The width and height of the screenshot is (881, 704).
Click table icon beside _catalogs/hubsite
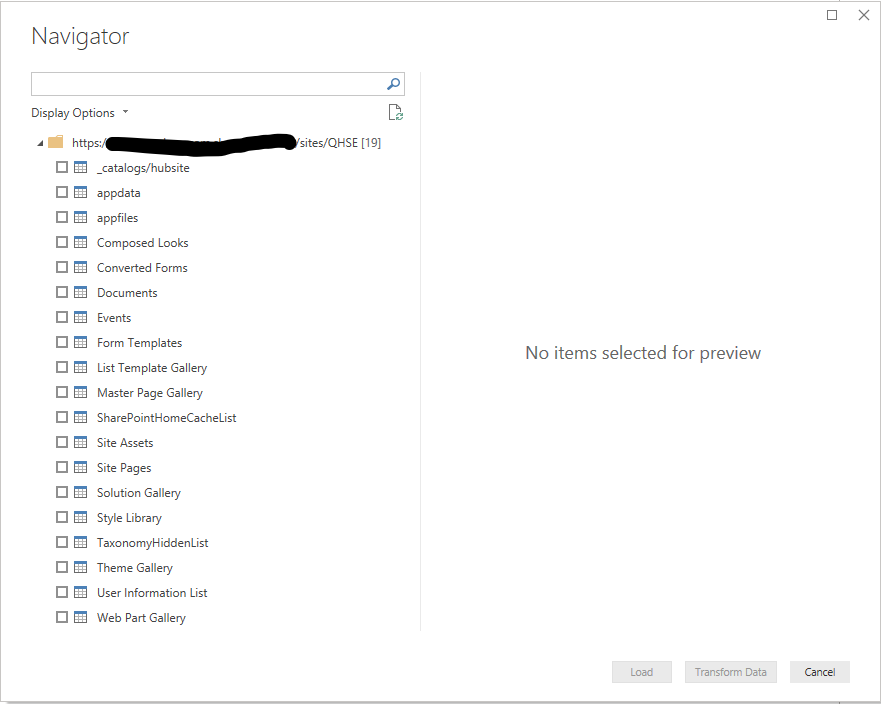pos(81,167)
